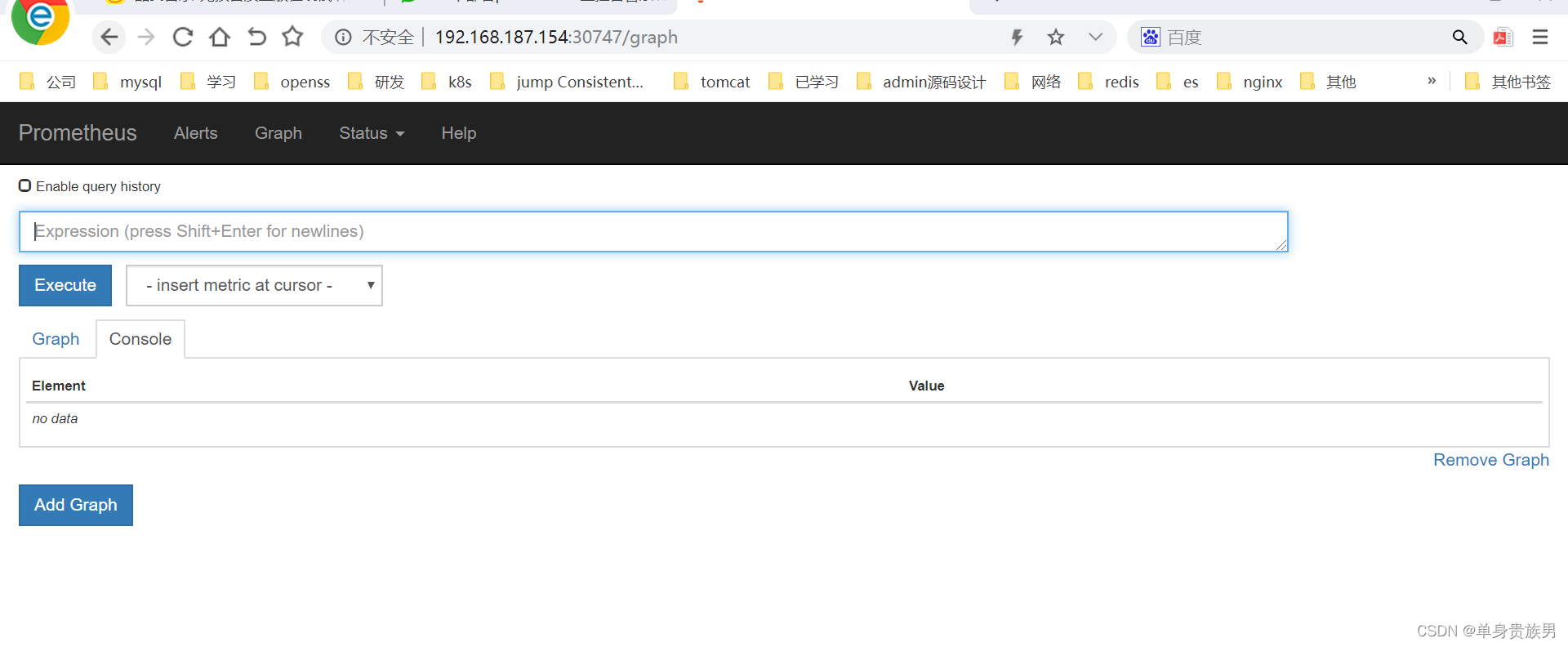Open the 其他 bookmark folder
The image size is (1568, 647).
(x=1328, y=82)
